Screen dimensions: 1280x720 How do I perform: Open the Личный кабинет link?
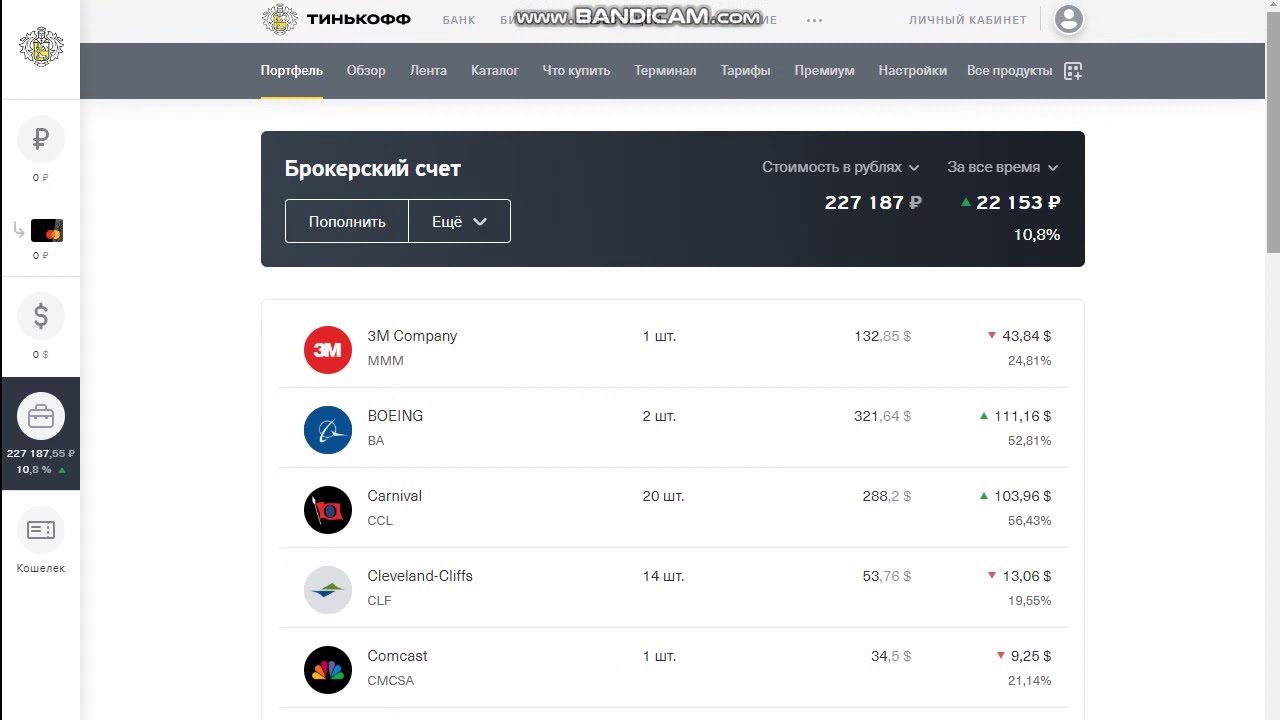[967, 20]
